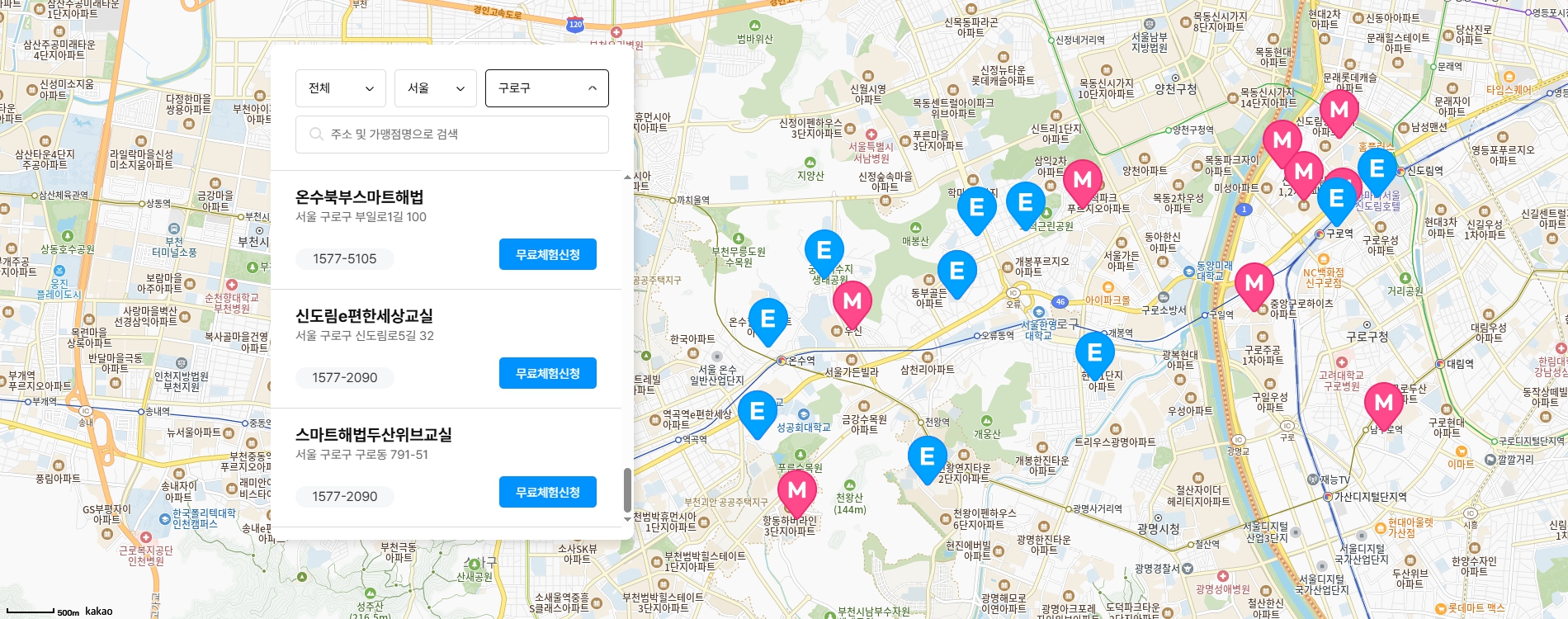Click the results list scrollbar thumb
This screenshot has width=1568, height=619.
[627, 489]
